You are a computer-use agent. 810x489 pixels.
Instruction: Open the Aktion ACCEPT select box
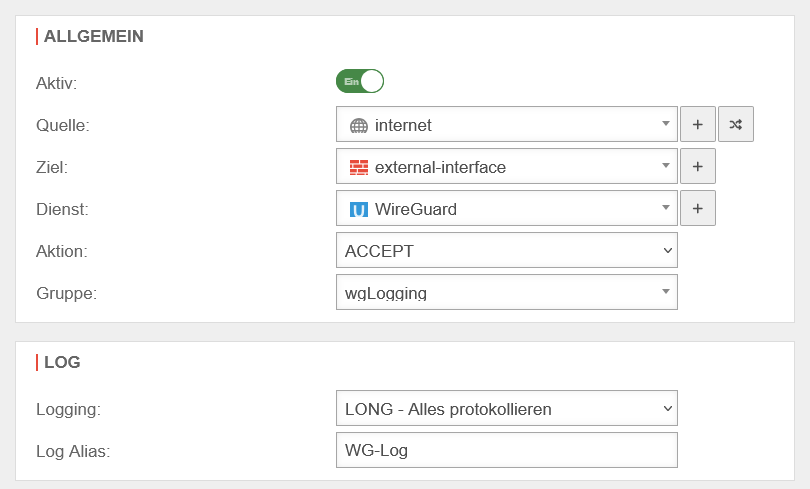pos(507,251)
